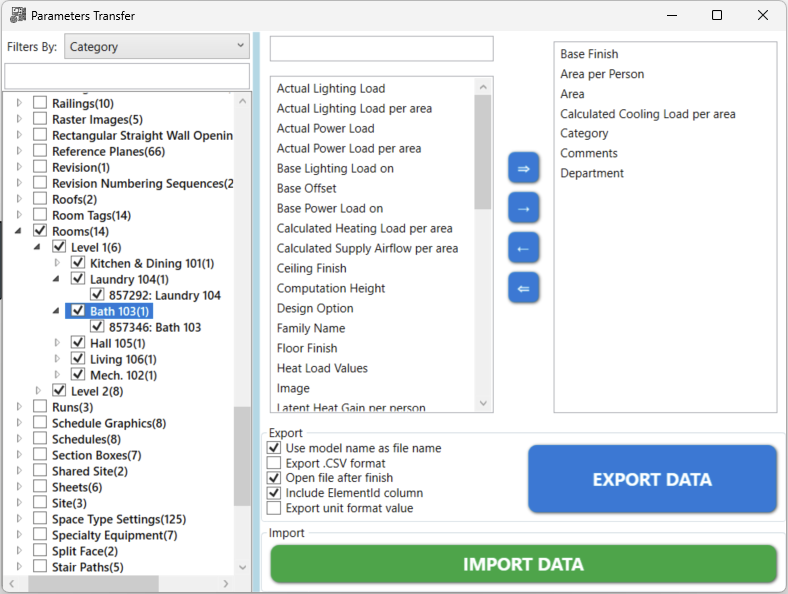The height and width of the screenshot is (594, 788).
Task: Click the Parameters Transfer app icon
Action: [18, 15]
